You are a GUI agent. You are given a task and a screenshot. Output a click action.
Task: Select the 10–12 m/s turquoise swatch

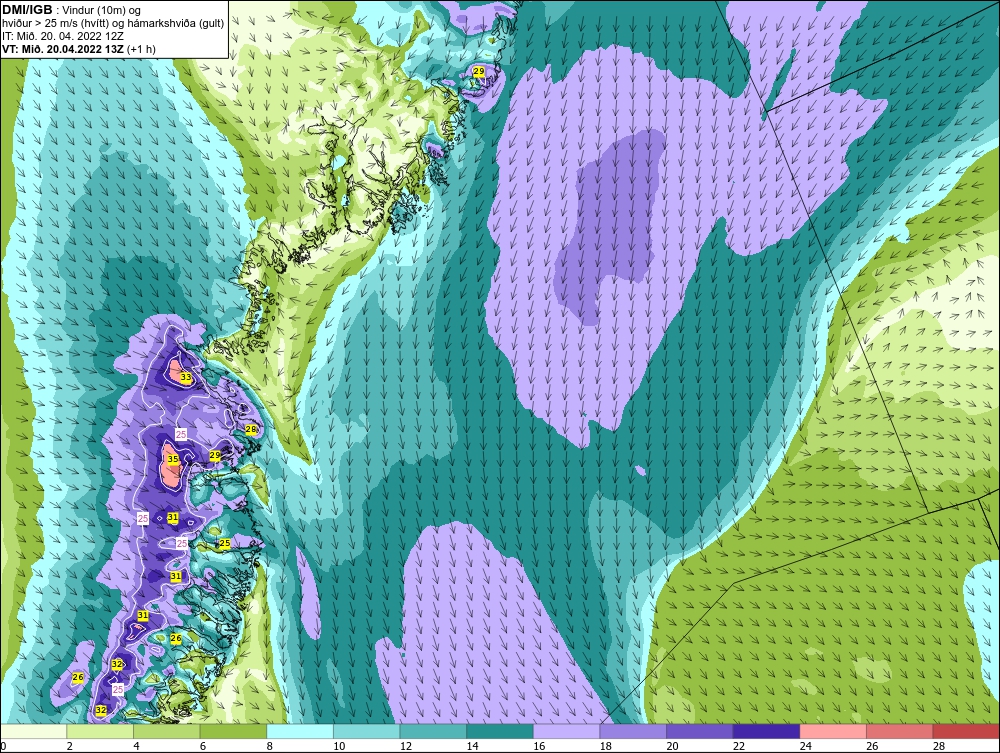pos(366,731)
